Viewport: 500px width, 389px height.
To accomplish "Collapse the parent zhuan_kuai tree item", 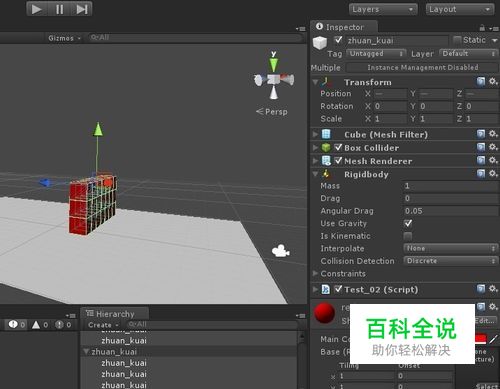I will (86, 351).
